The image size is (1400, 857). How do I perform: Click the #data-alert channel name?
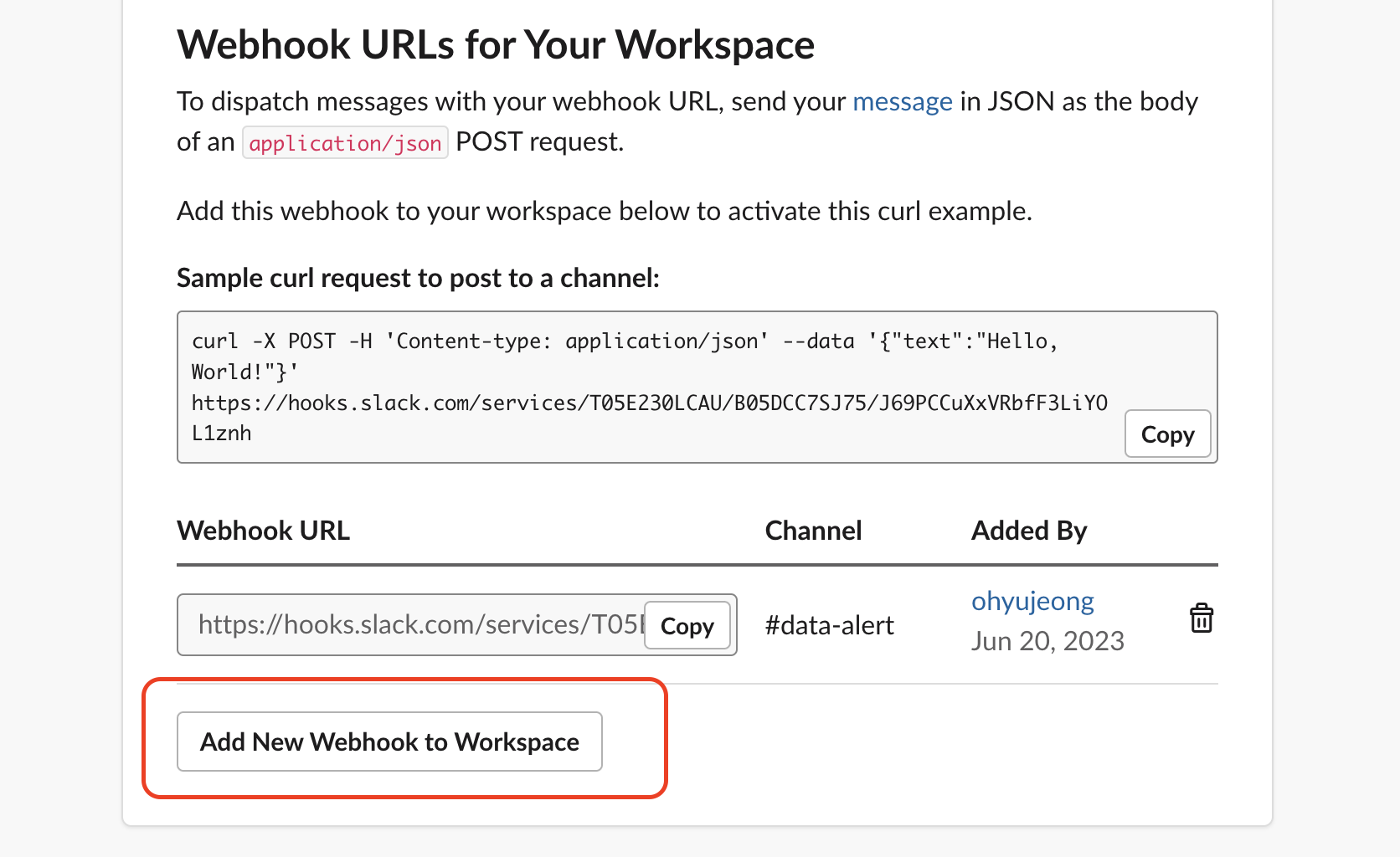tap(829, 625)
